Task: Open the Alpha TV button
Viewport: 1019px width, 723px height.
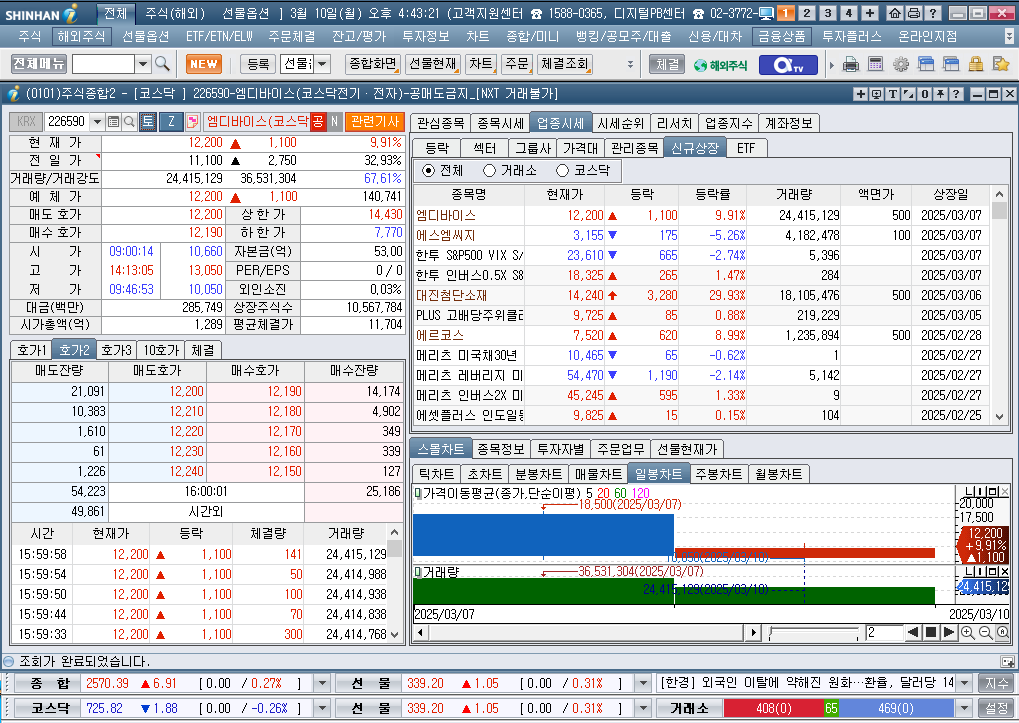Action: pyautogui.click(x=788, y=64)
